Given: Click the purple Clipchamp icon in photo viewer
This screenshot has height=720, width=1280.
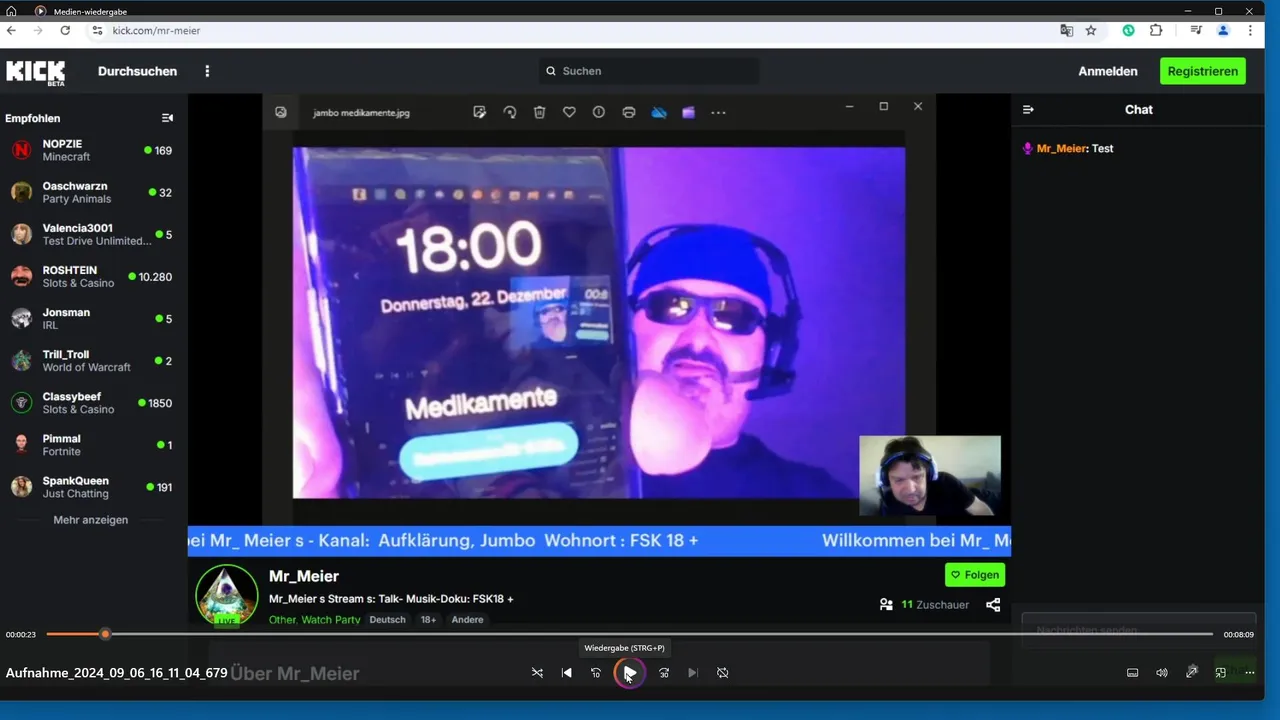Looking at the screenshot, I should [688, 113].
